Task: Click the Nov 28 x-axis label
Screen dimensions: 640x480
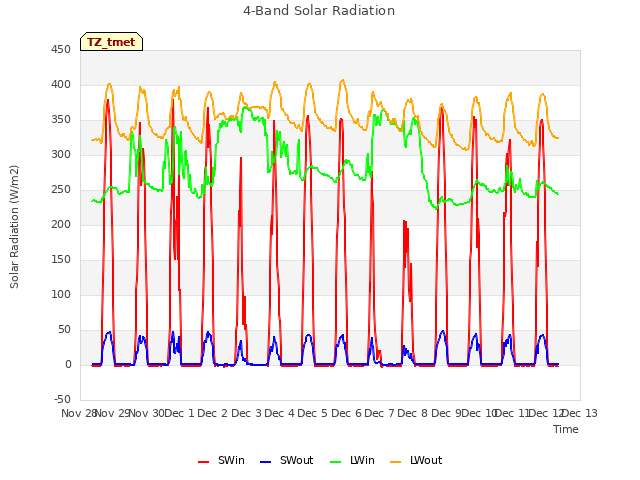Action: (x=78, y=413)
